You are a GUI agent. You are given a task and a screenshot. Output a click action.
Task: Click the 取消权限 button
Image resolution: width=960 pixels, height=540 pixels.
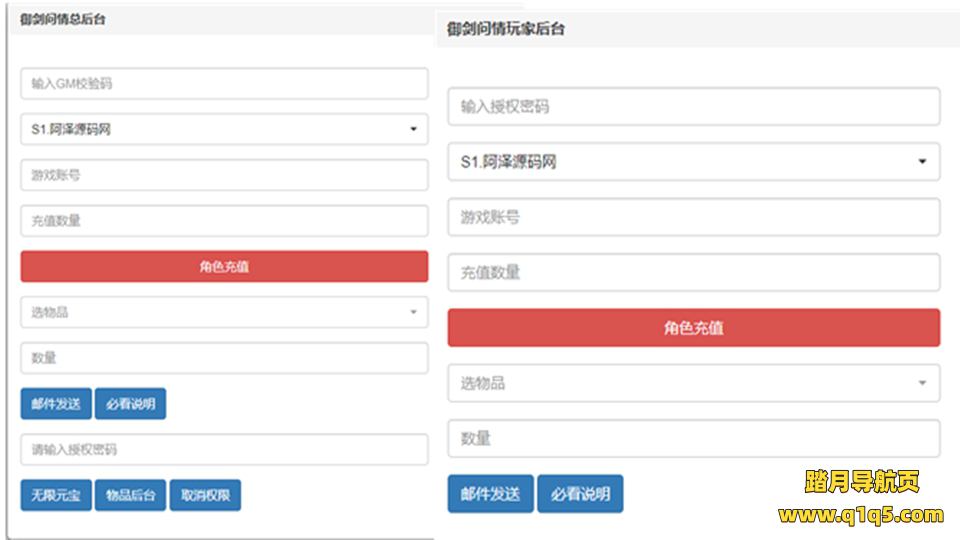pos(205,495)
